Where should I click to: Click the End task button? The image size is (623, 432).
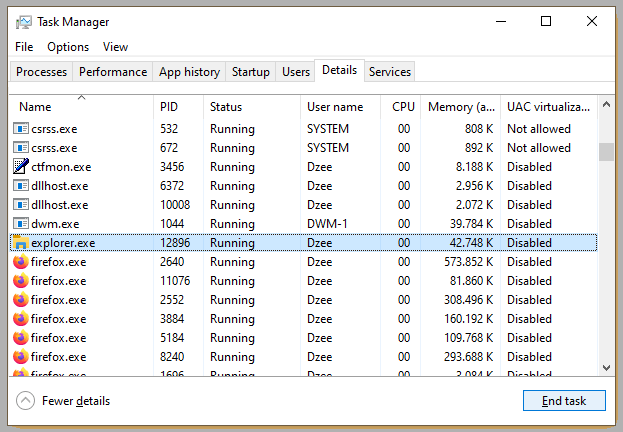point(564,401)
